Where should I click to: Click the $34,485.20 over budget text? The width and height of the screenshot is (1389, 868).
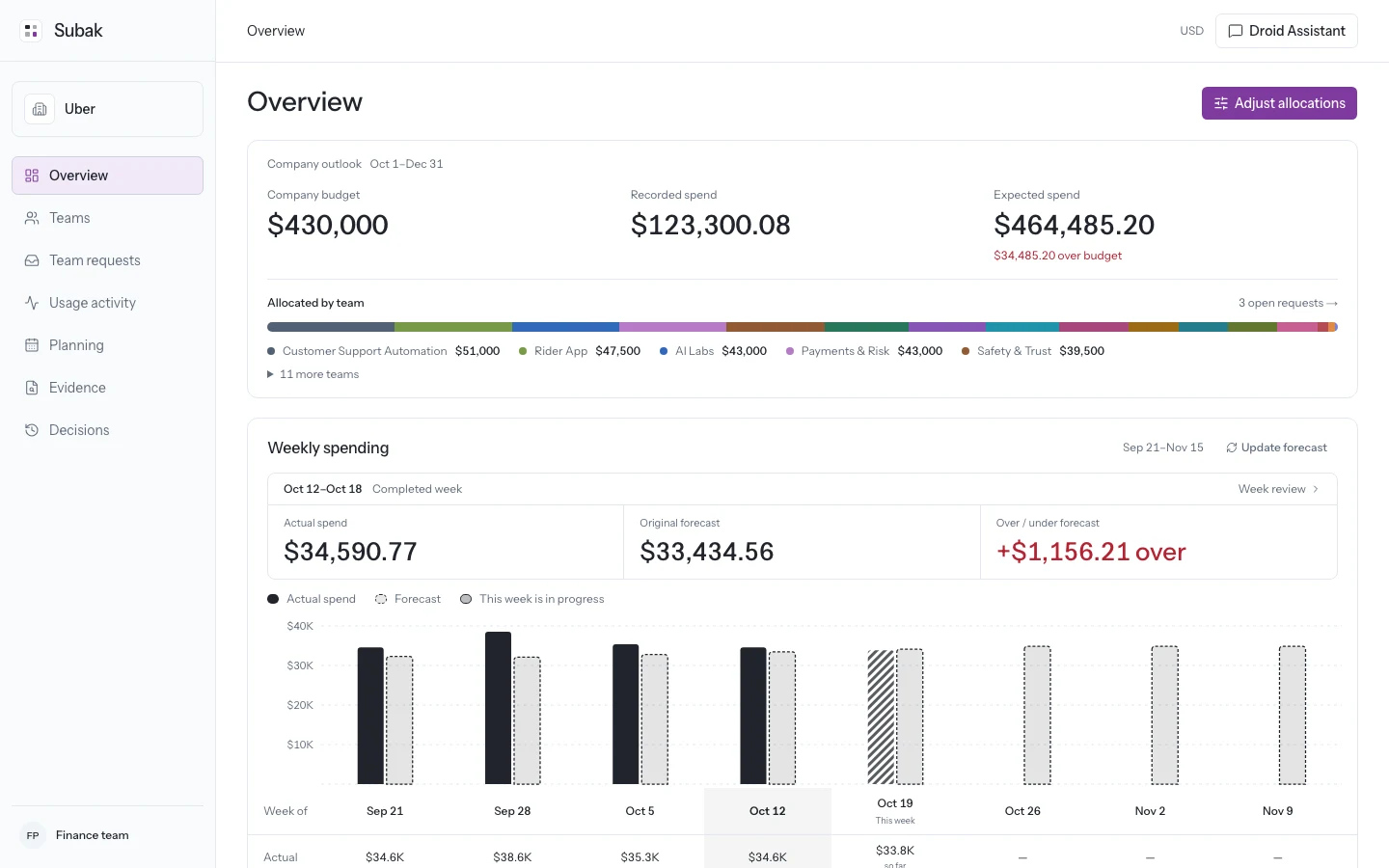[x=1058, y=256]
